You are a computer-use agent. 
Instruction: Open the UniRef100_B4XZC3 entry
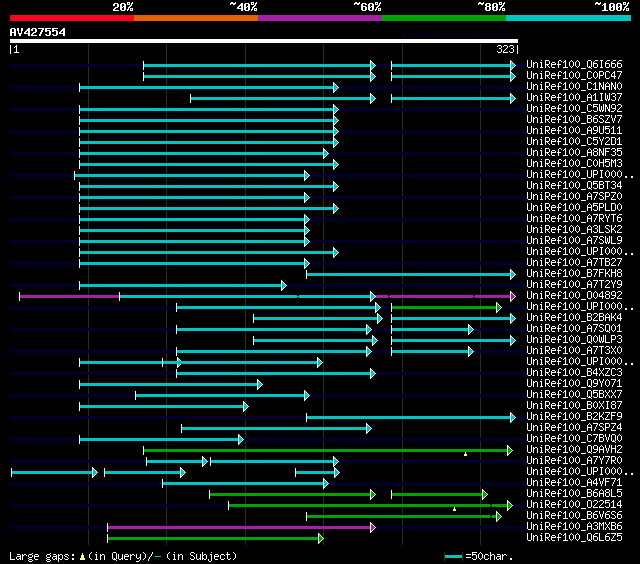tap(574, 373)
